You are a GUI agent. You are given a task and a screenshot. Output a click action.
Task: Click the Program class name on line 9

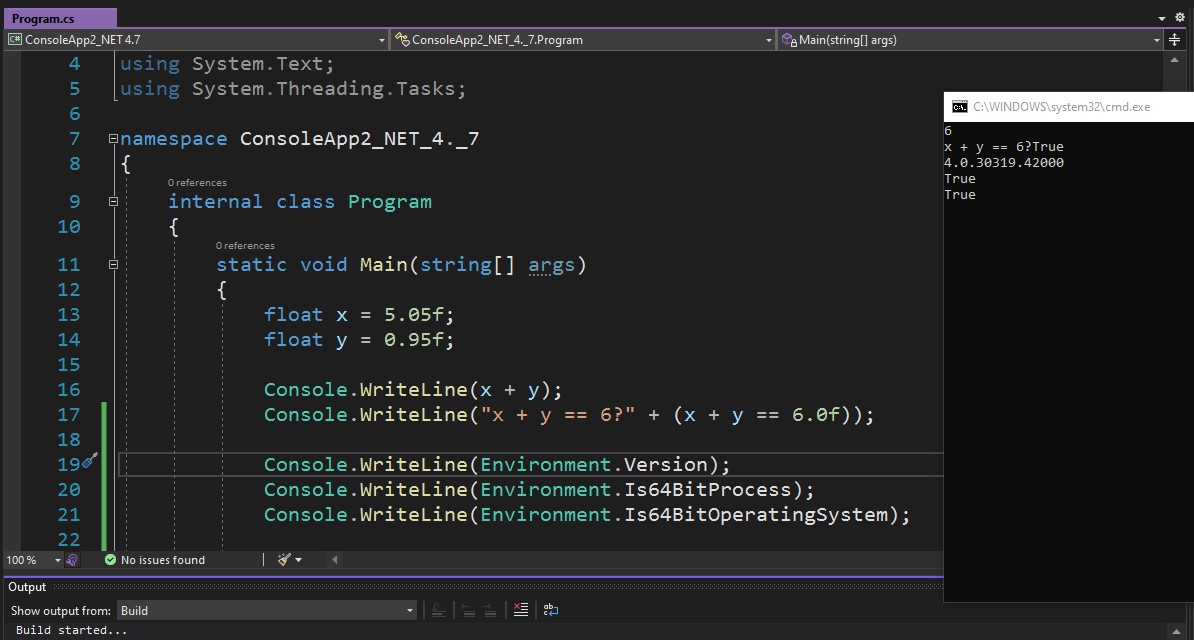(390, 202)
